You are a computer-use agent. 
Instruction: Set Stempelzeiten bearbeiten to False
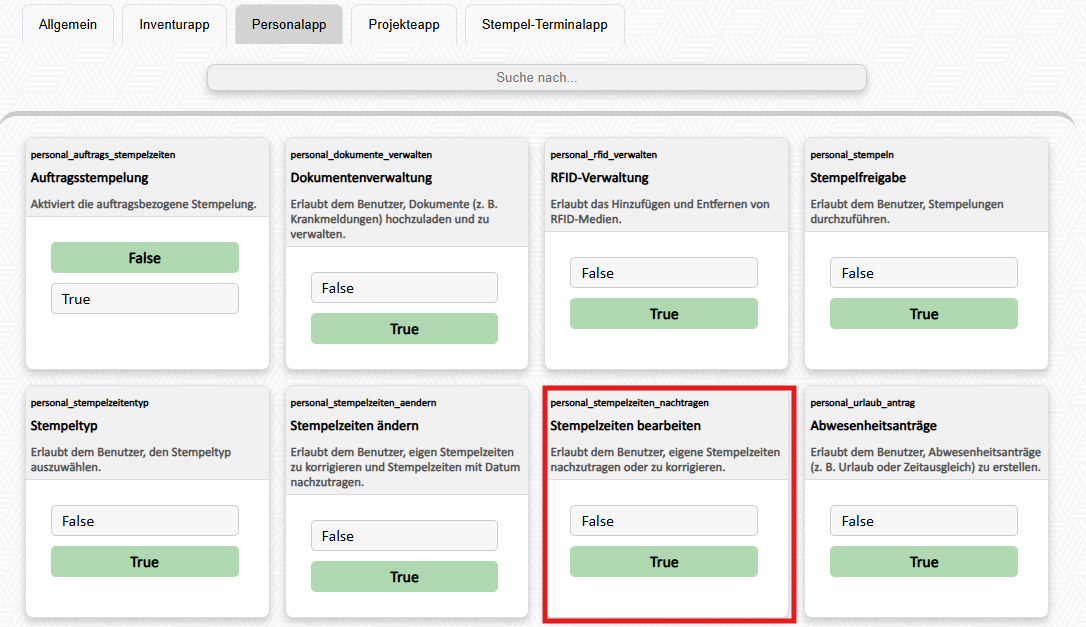click(664, 521)
